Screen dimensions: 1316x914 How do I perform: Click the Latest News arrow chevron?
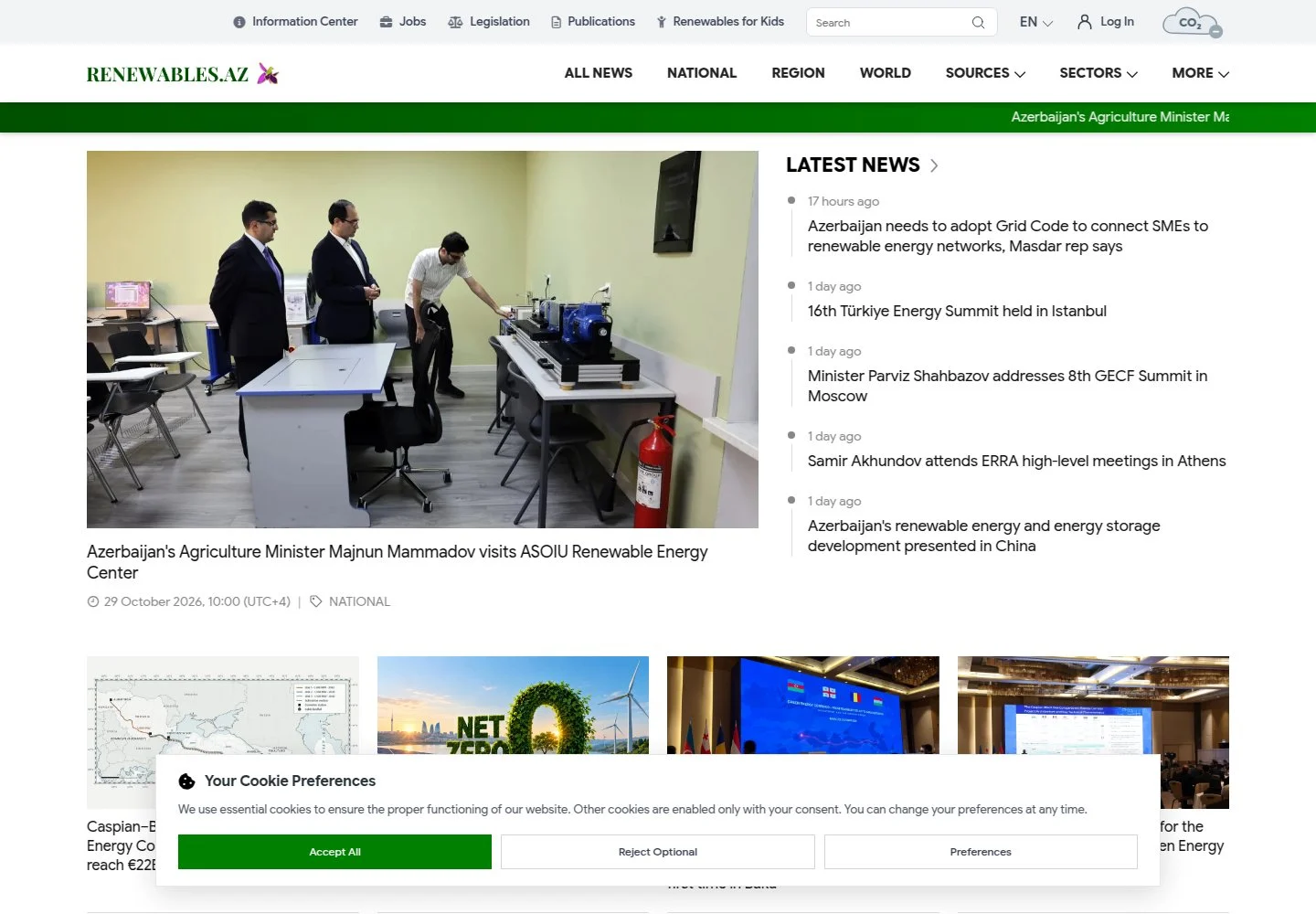[x=934, y=165]
